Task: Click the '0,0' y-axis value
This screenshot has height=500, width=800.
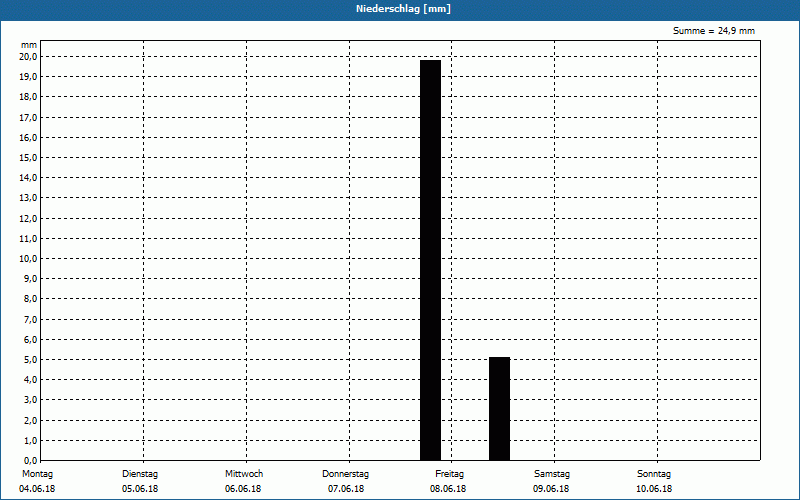Action: pos(30,461)
